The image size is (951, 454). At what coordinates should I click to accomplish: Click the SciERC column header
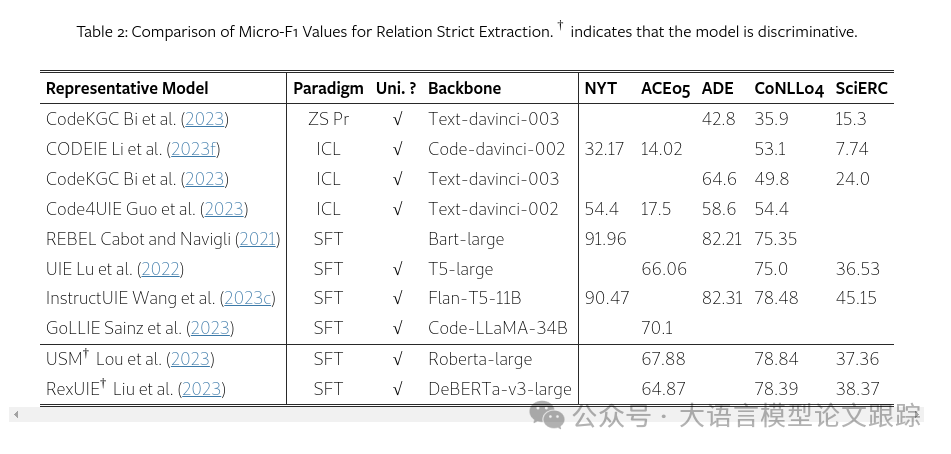tap(861, 88)
